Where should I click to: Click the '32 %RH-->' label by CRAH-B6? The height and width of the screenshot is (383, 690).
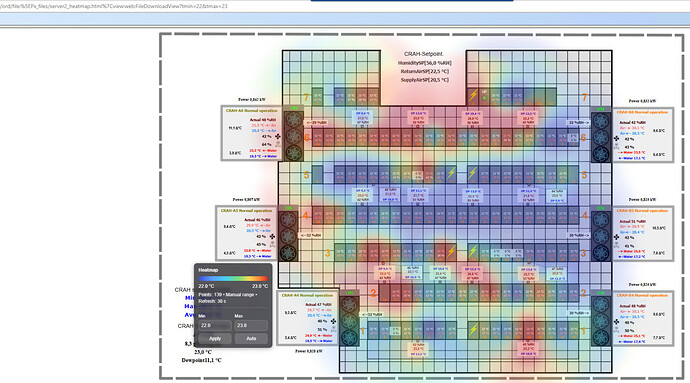579,122
